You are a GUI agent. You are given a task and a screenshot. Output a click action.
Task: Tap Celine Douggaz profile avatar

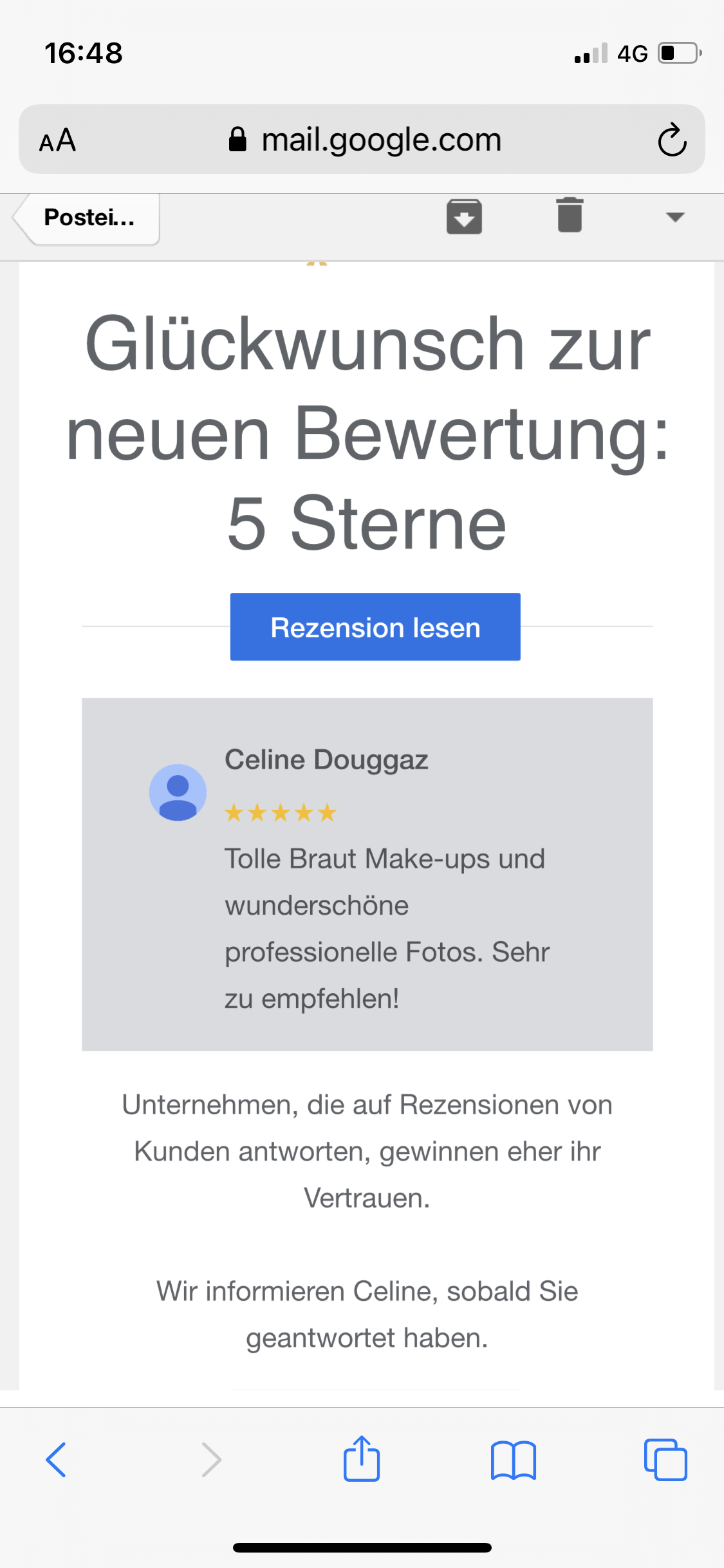[x=178, y=792]
